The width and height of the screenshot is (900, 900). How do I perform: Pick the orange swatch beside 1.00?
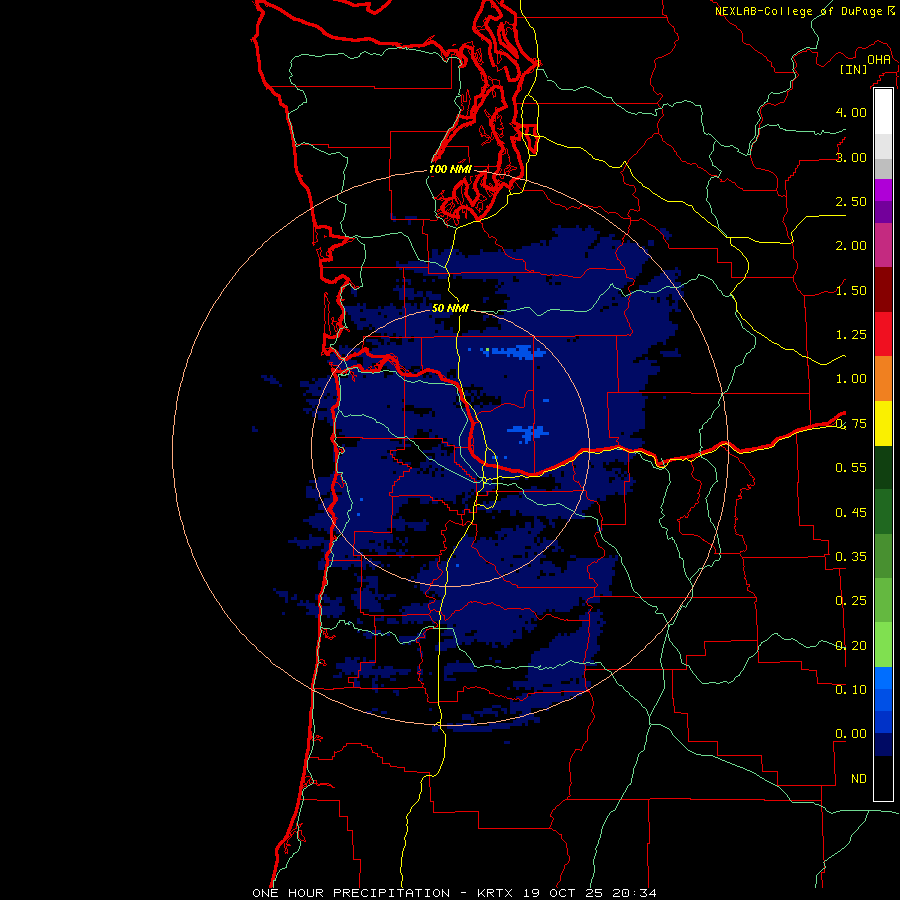883,379
